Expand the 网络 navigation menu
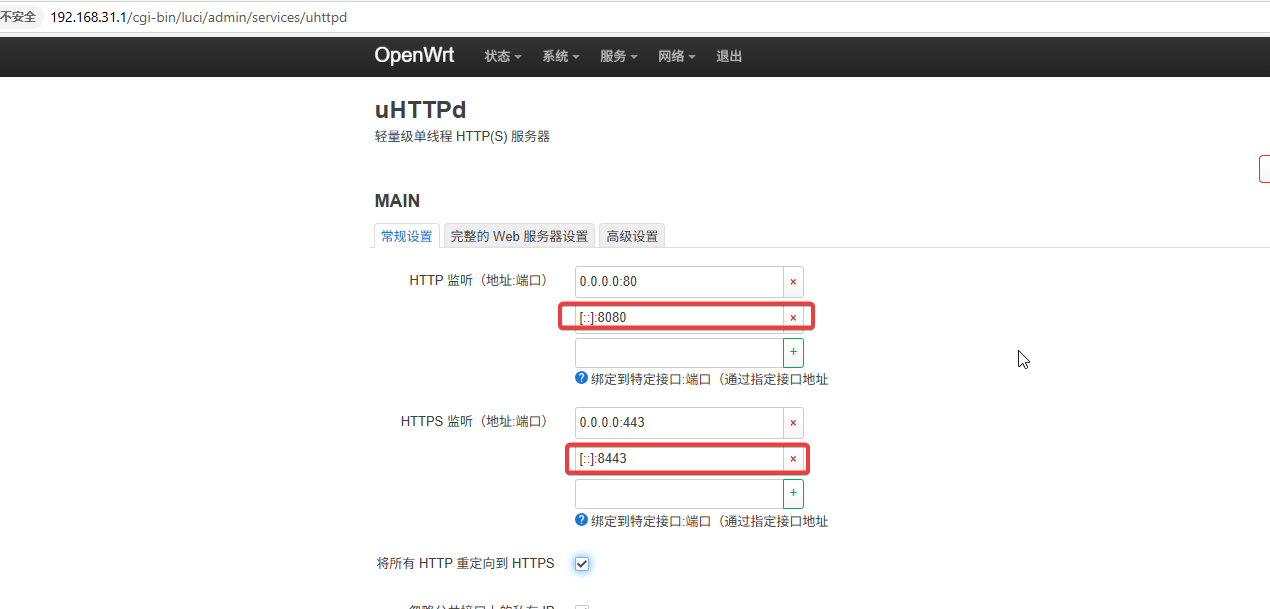 [x=677, y=57]
